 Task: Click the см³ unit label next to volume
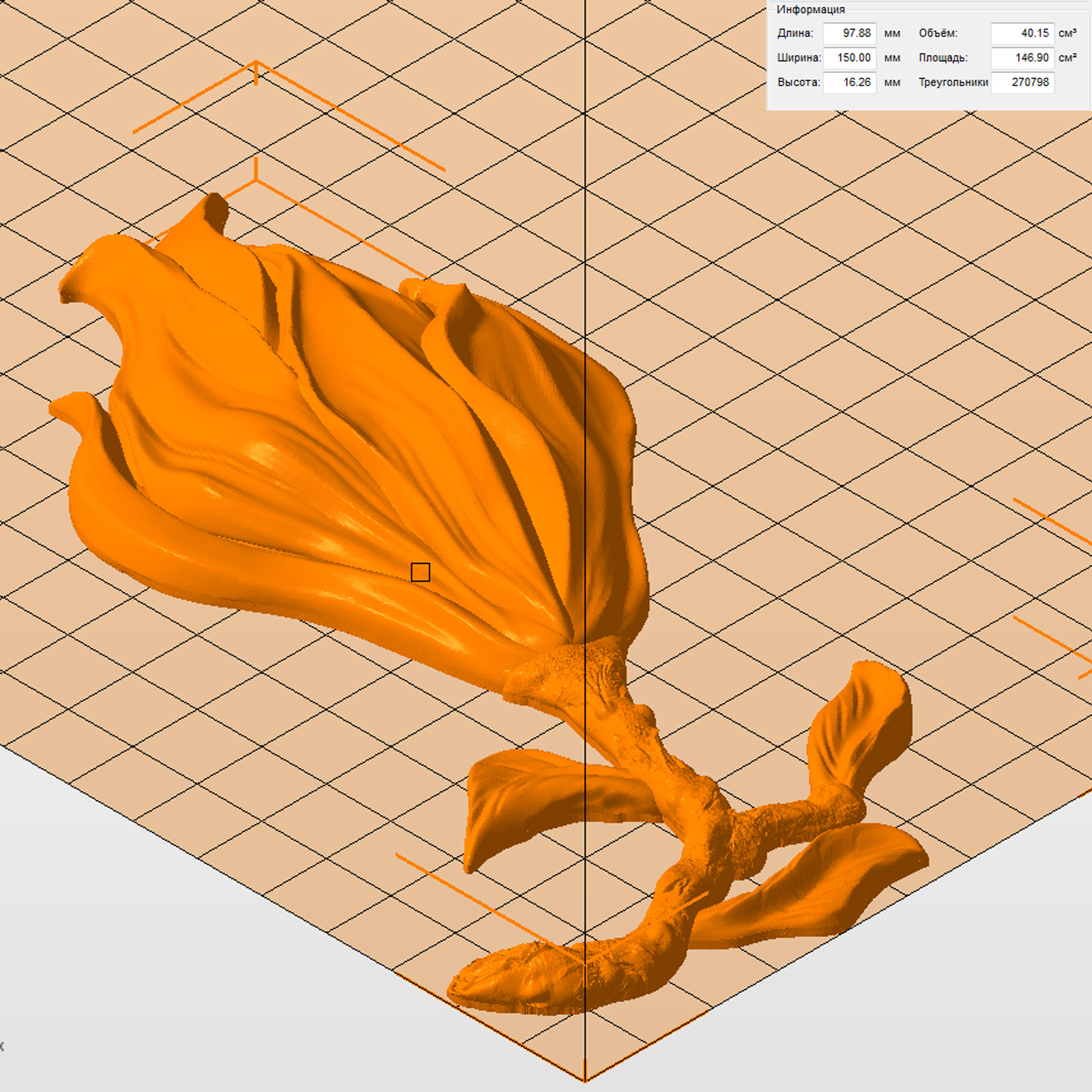[x=1067, y=33]
